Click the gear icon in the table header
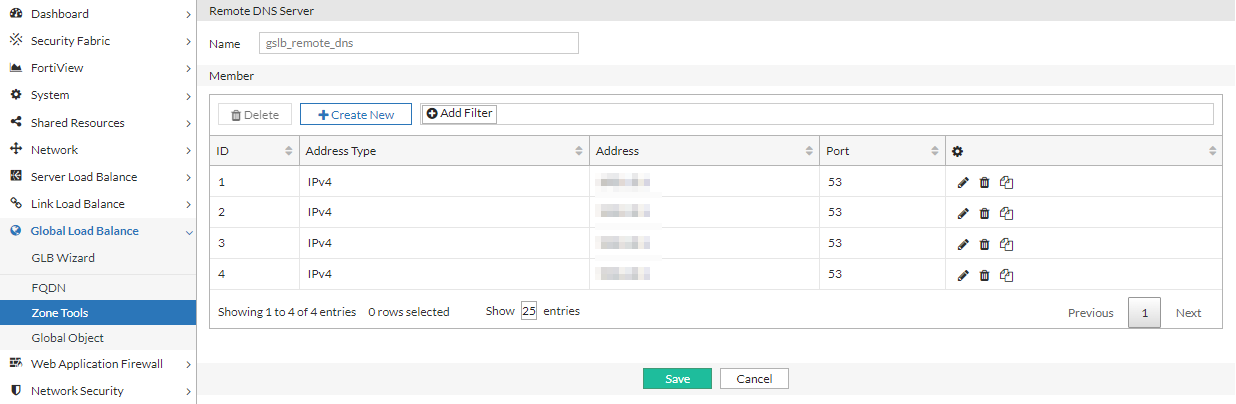This screenshot has width=1236, height=404. [x=957, y=151]
